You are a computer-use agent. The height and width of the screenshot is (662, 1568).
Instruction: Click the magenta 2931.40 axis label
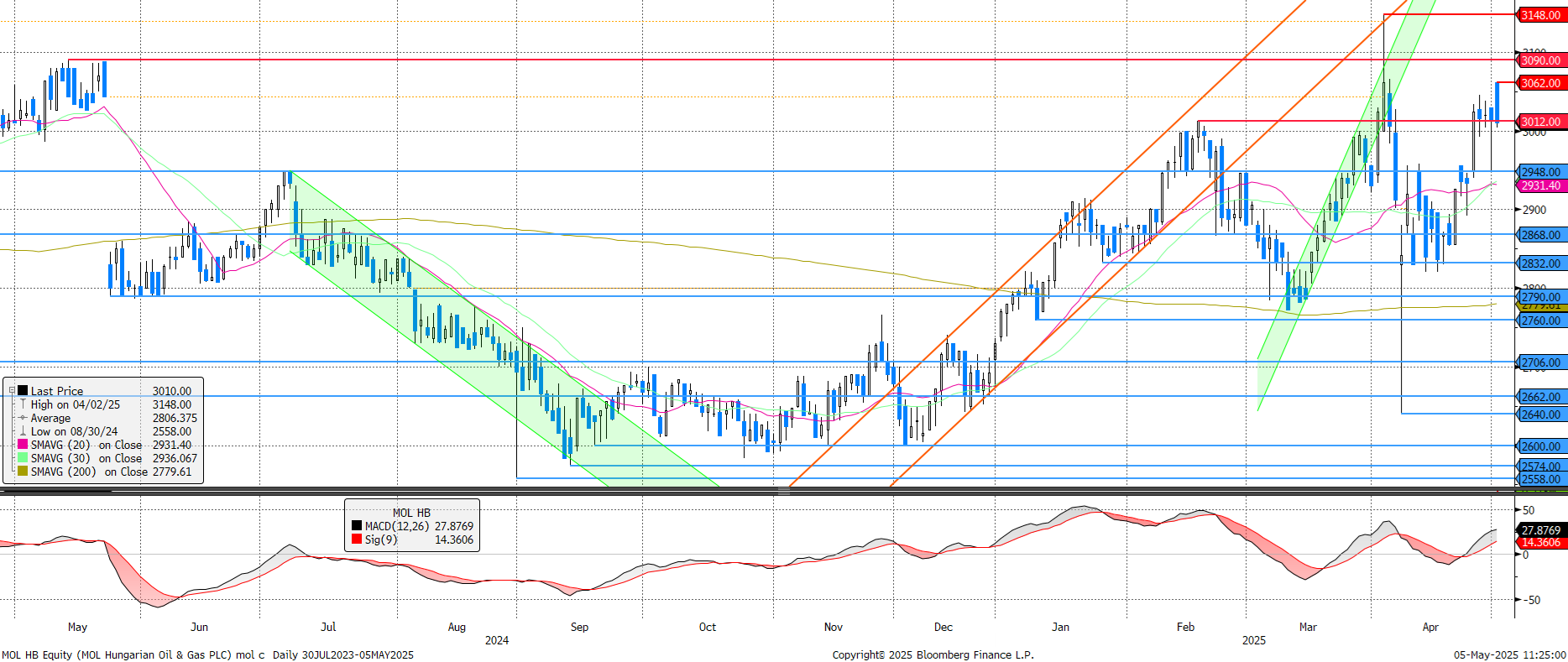[1541, 185]
